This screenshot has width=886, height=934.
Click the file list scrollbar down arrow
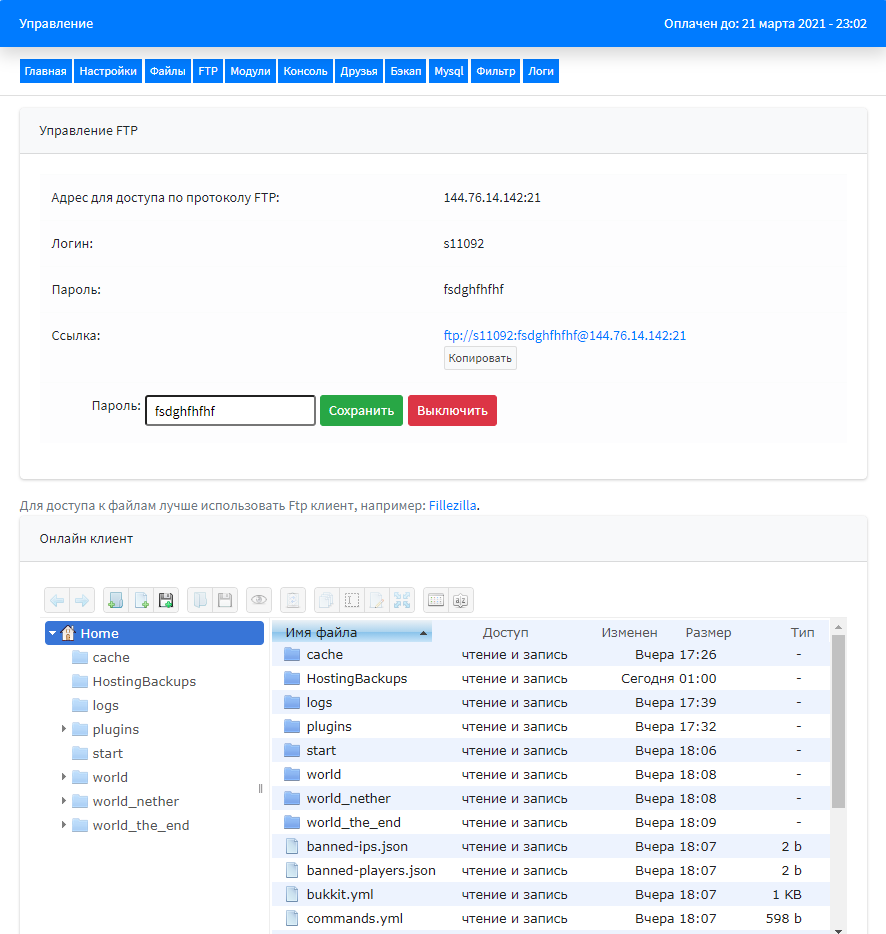[838, 930]
